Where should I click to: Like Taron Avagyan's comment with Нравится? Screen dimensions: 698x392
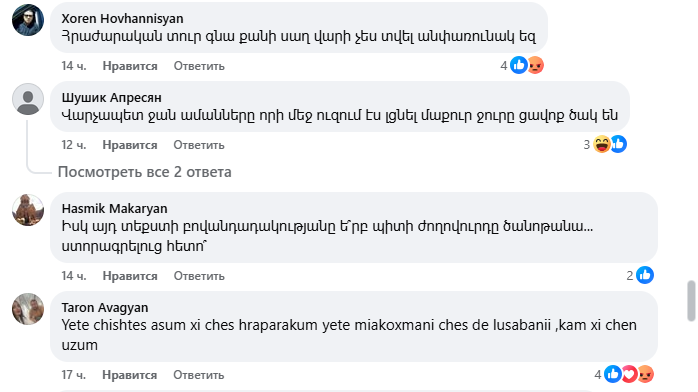click(130, 375)
